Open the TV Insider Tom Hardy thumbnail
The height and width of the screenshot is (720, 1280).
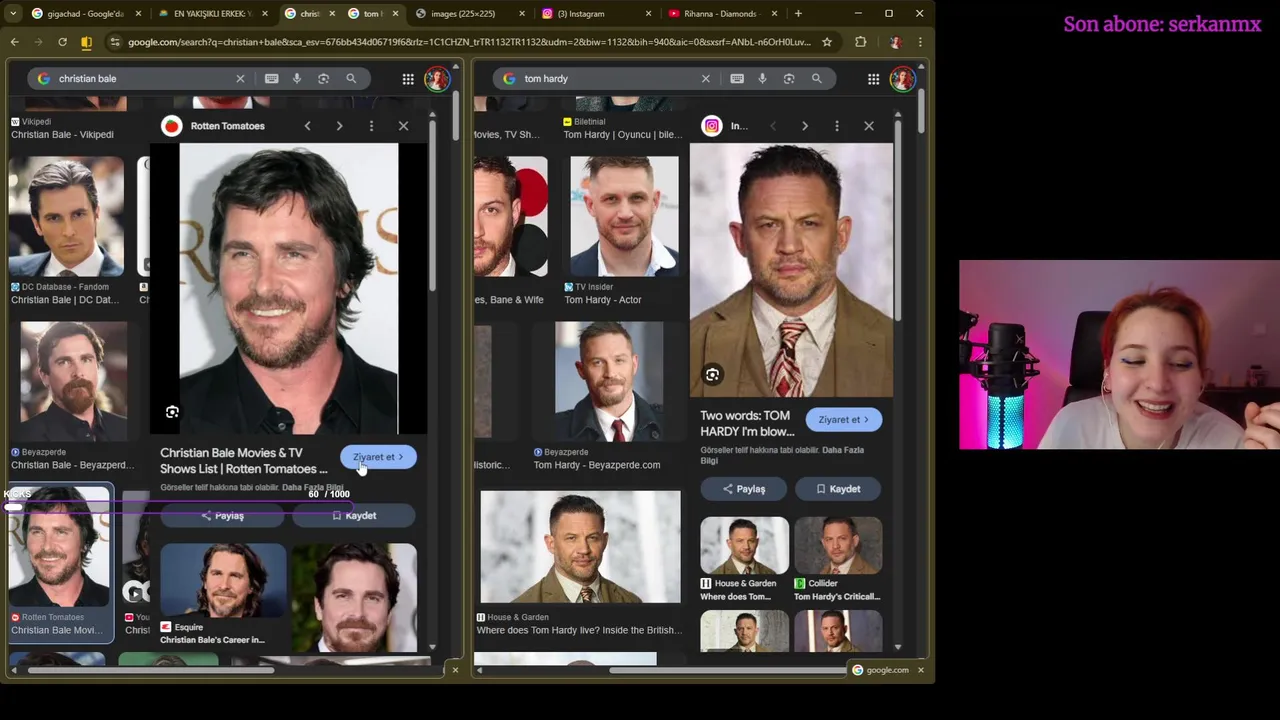(x=624, y=217)
